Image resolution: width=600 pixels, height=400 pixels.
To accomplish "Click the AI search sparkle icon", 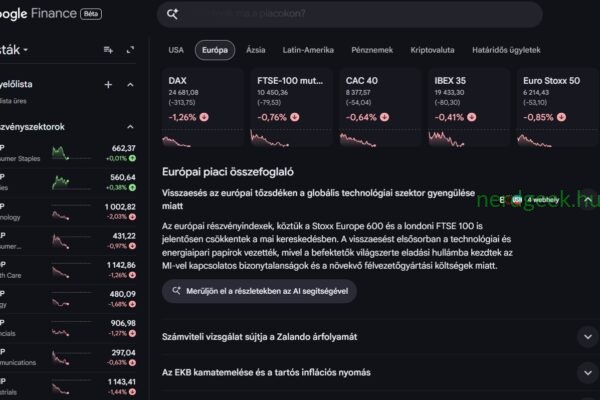I will click(x=172, y=14).
